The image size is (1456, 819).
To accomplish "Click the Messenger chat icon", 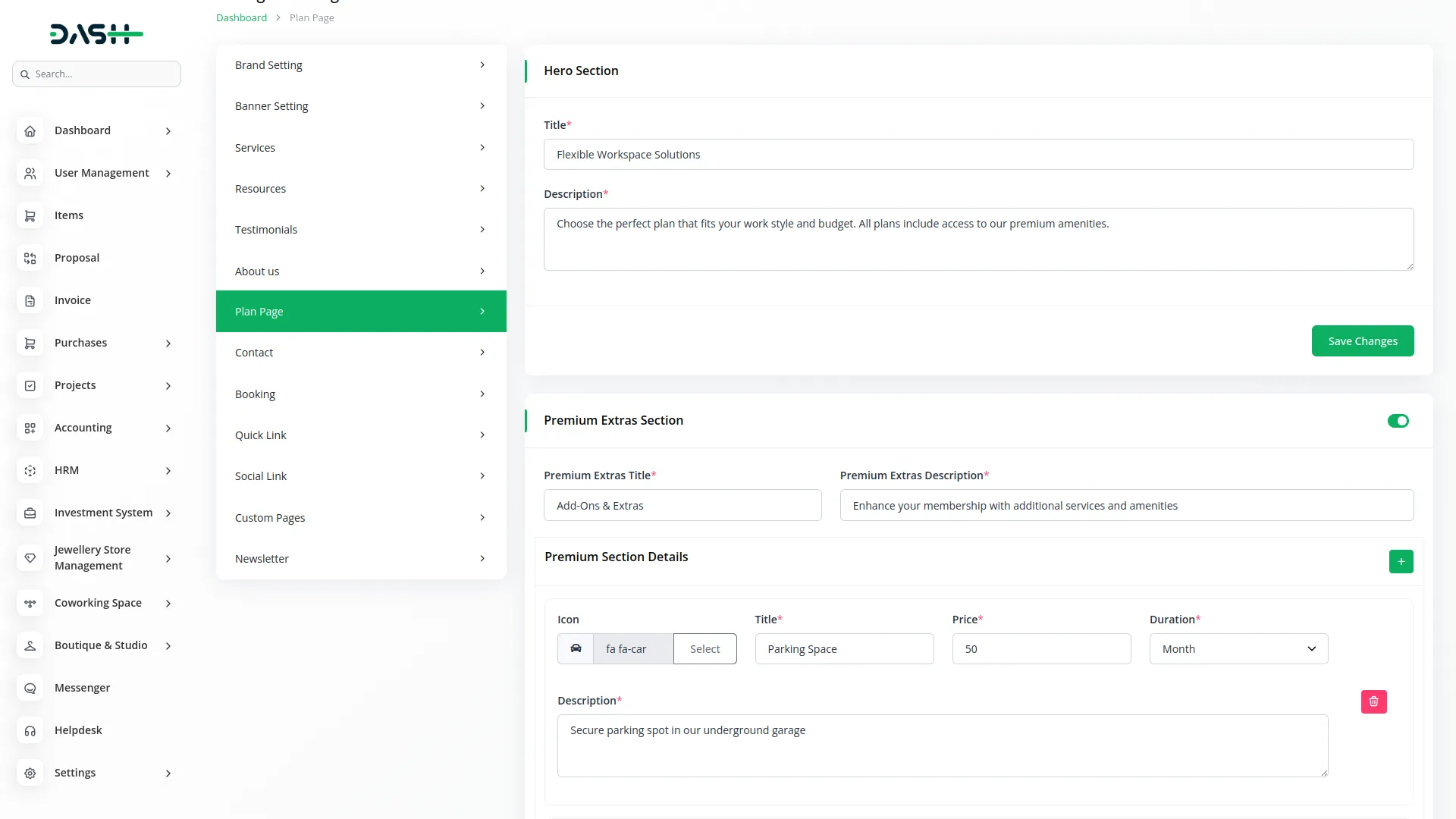I will coord(30,688).
